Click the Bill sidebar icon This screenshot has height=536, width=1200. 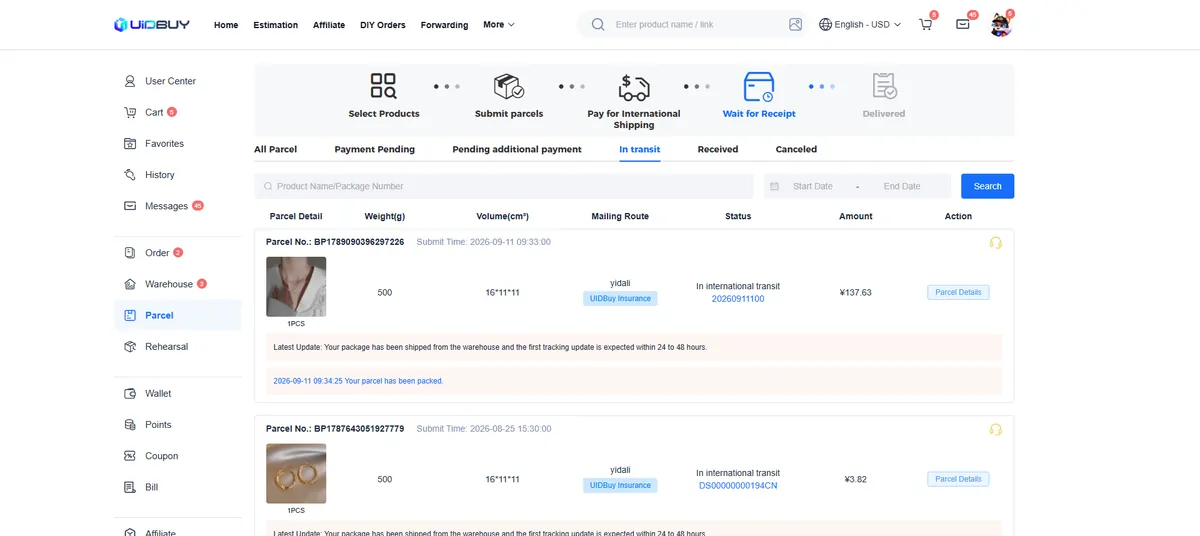pyautogui.click(x=130, y=487)
